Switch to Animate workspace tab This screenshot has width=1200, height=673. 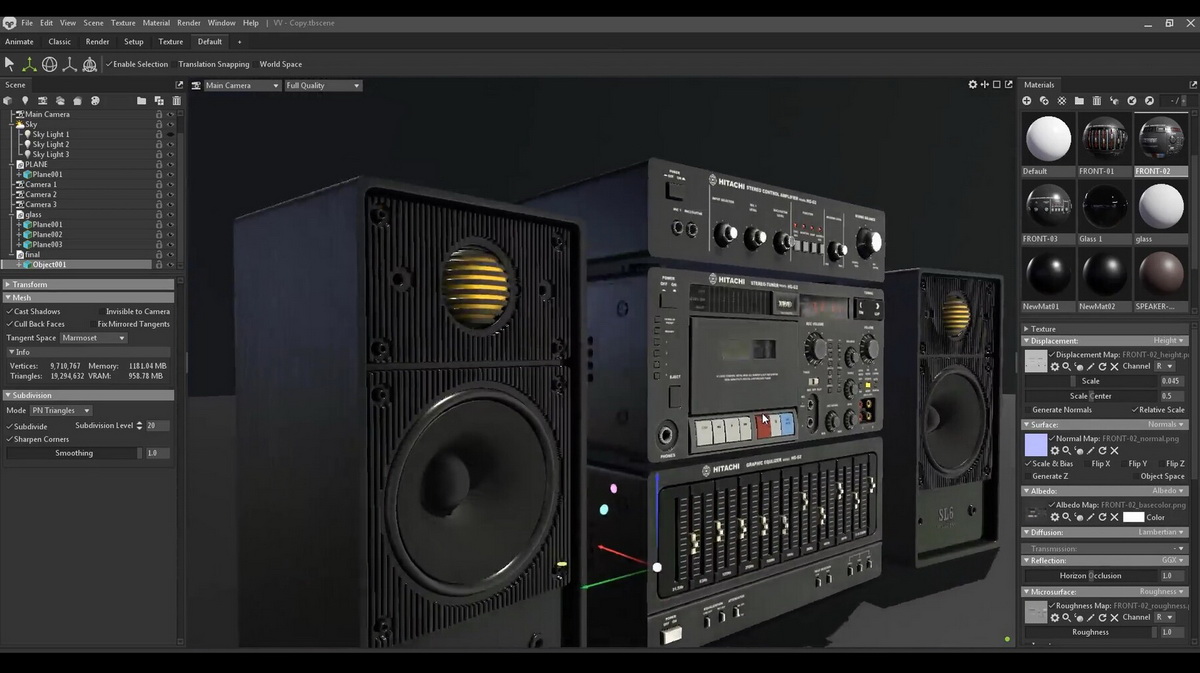[x=19, y=42]
